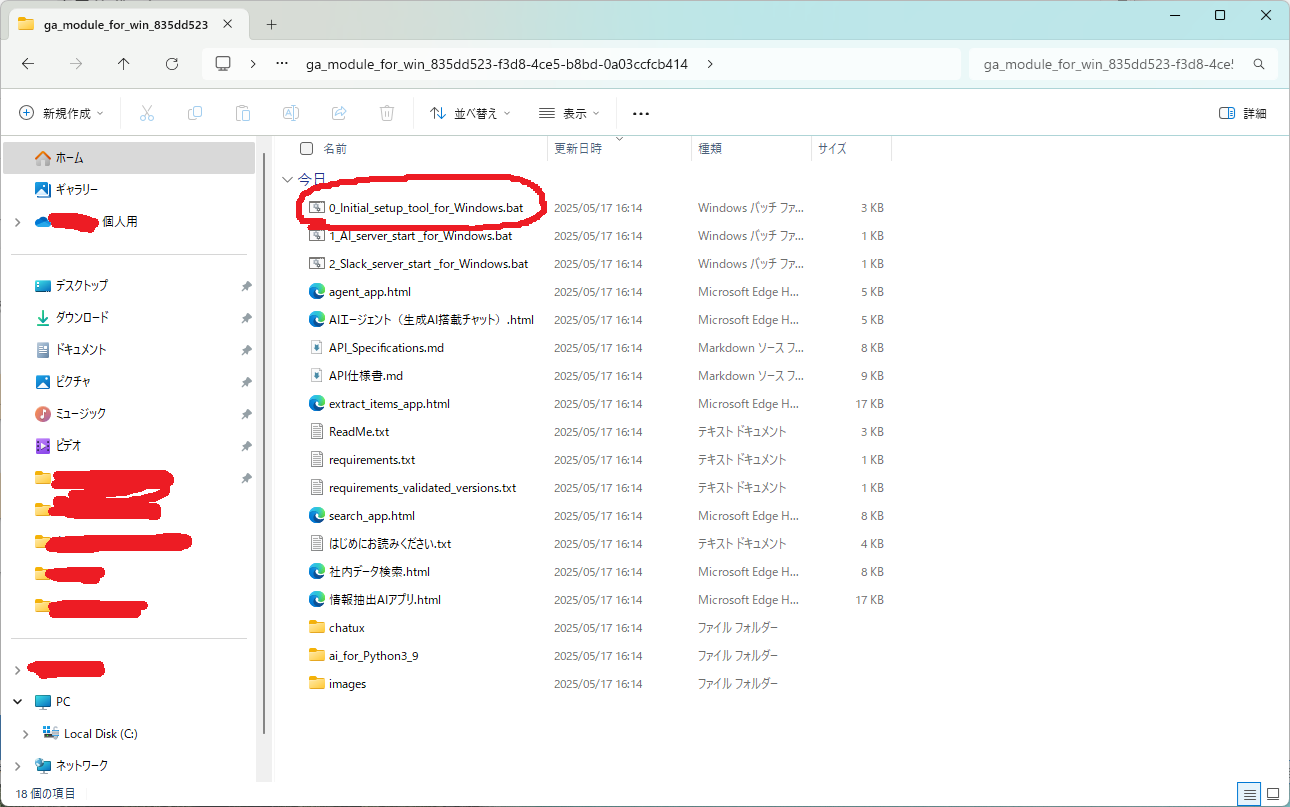Open ピクチャ in quick access
Image resolution: width=1290 pixels, height=807 pixels.
pyautogui.click(x=129, y=381)
